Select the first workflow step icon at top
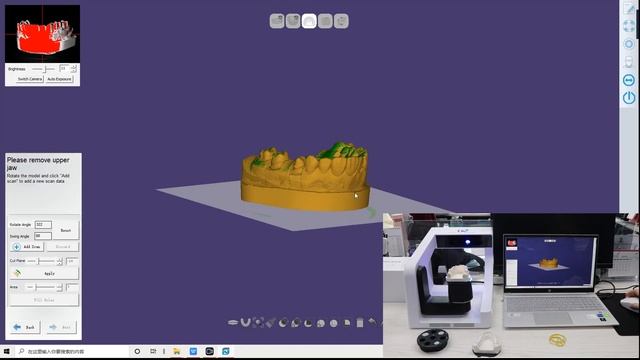Viewport: 640px width, 360px height. [x=277, y=21]
